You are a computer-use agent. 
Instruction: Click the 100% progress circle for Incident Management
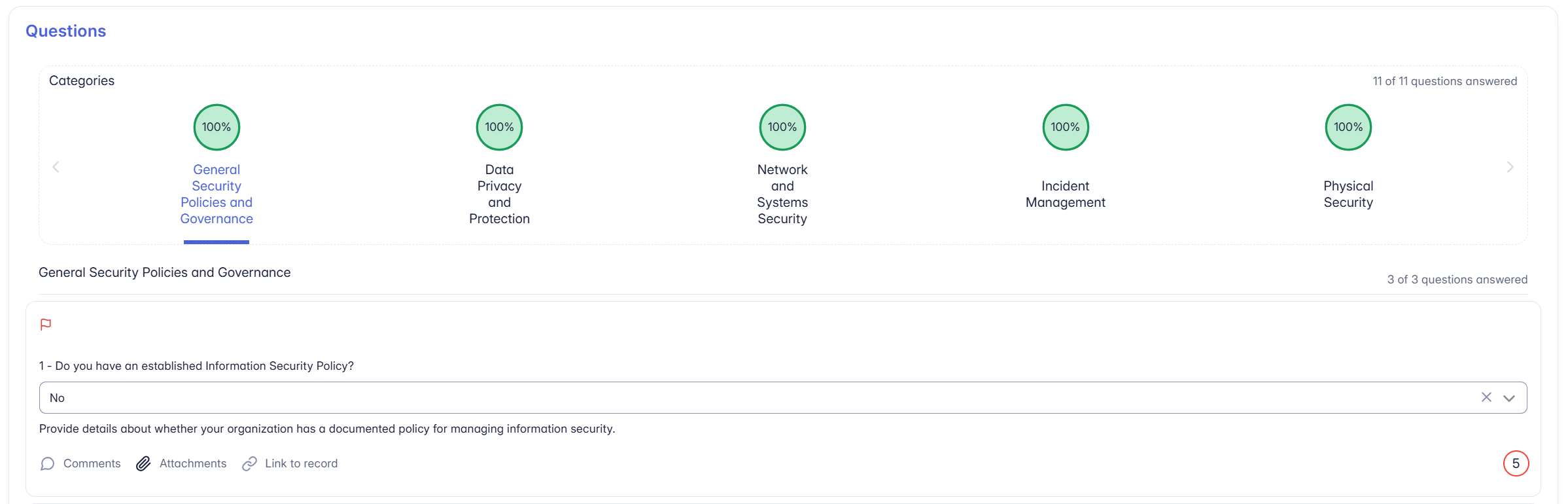coord(1065,127)
